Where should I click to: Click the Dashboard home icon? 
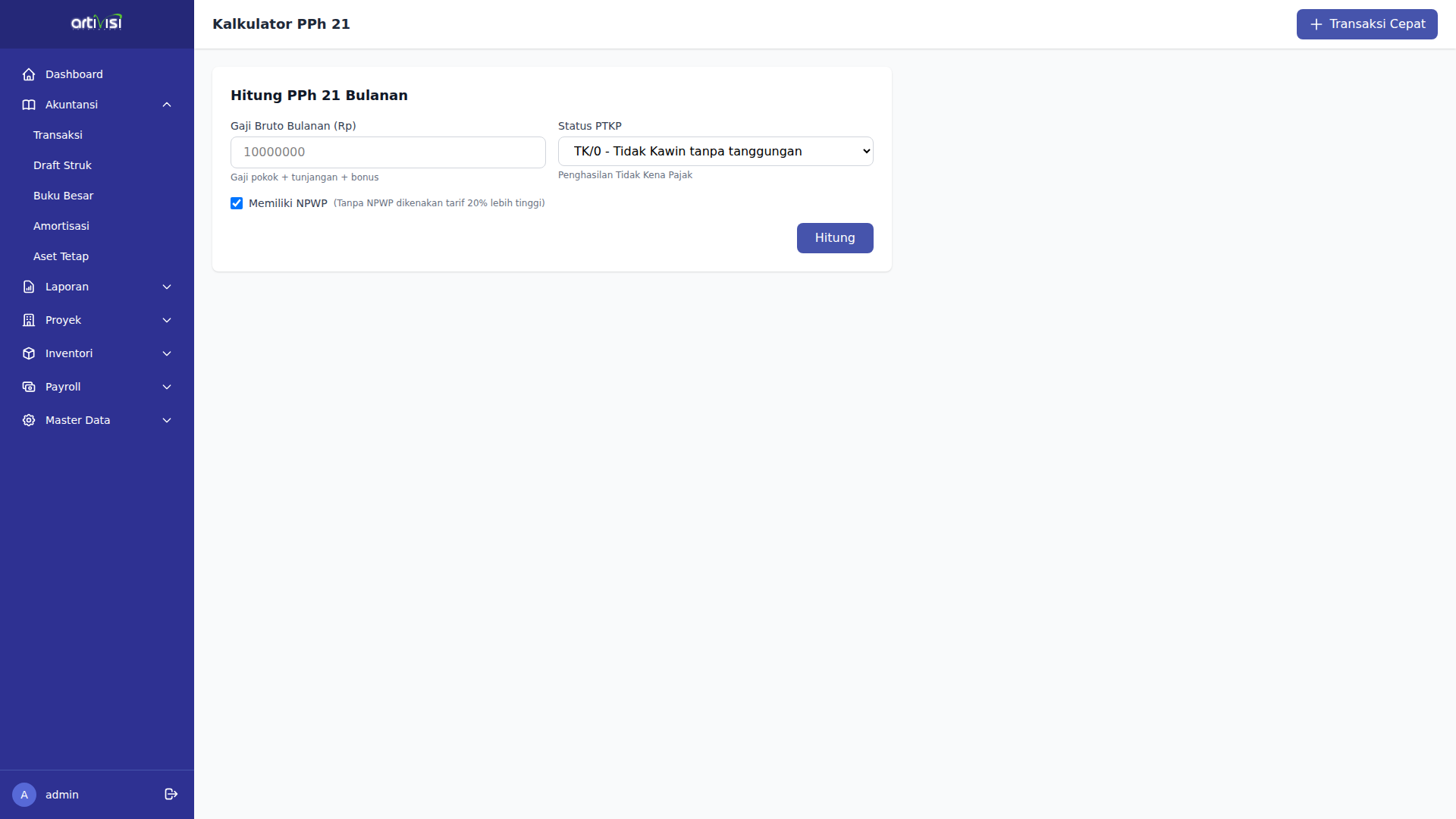click(x=29, y=74)
